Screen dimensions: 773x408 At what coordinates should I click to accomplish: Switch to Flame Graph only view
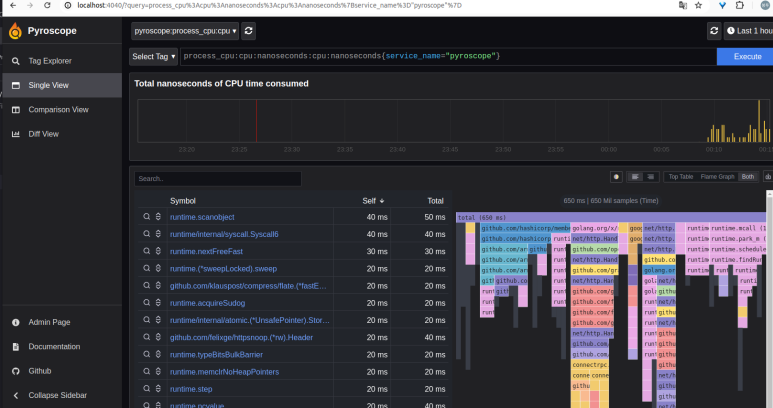(x=716, y=177)
